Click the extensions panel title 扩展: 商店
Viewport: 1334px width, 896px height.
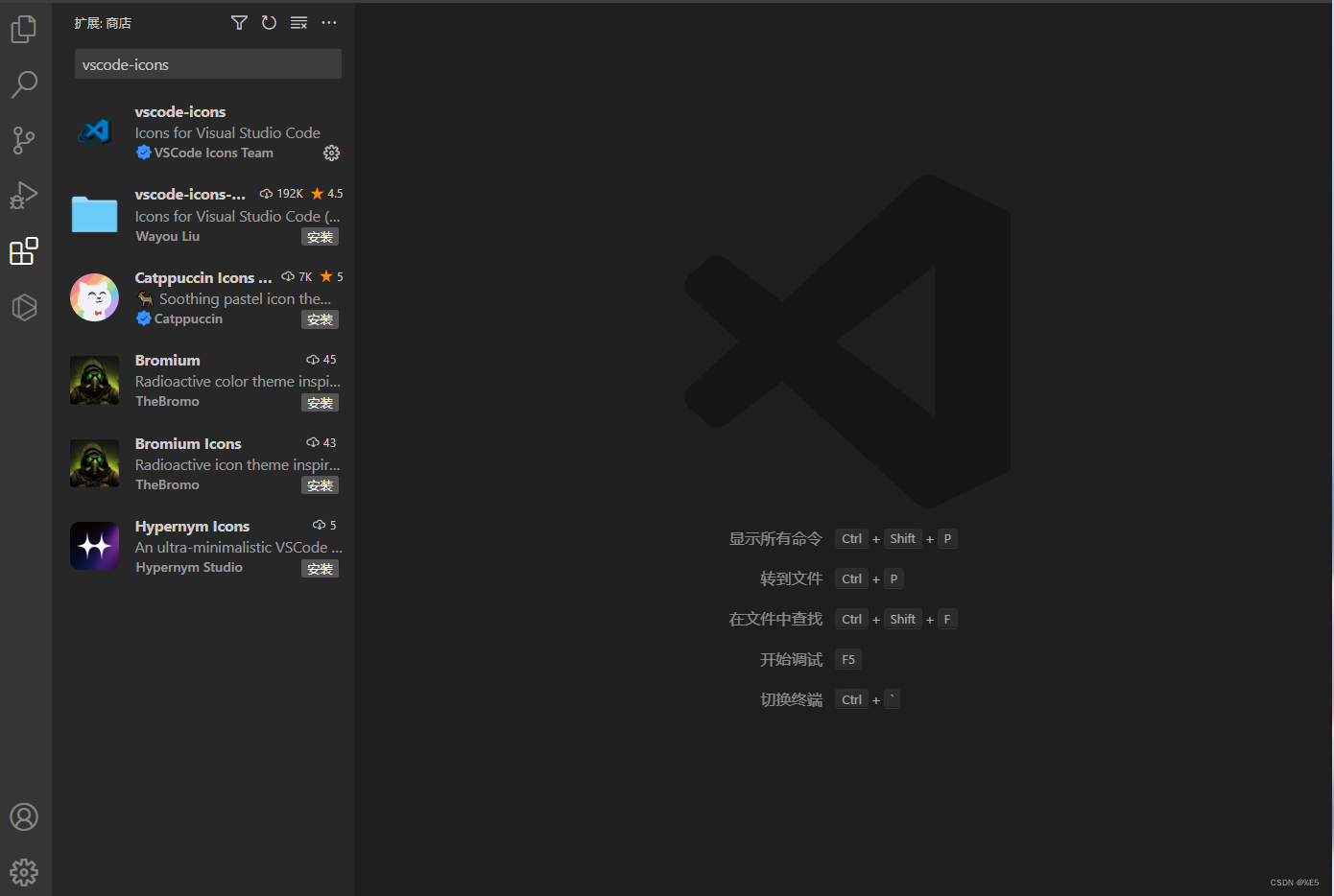[103, 23]
